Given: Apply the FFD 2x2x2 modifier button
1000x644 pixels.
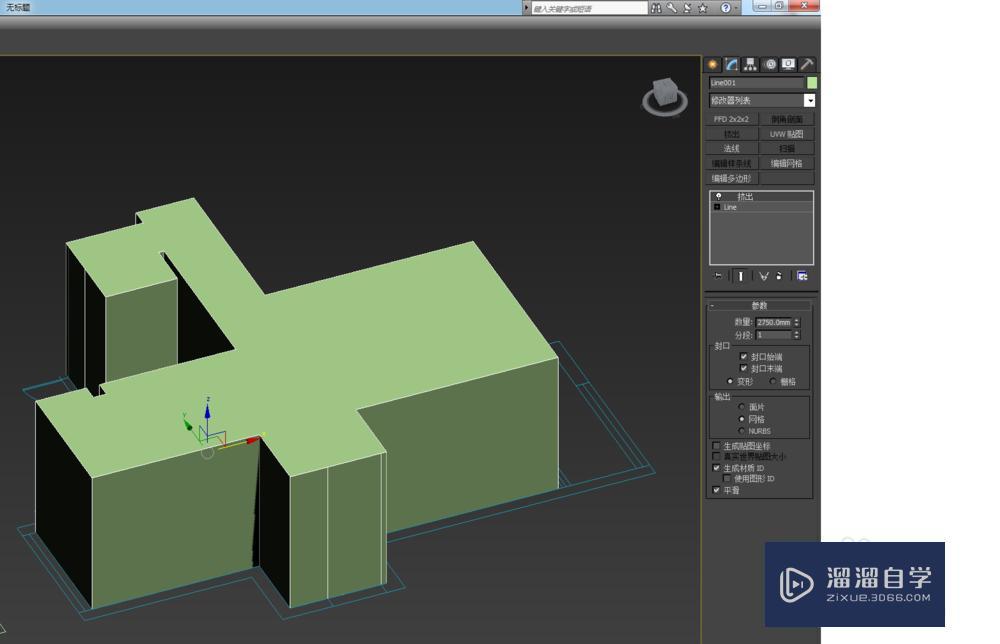Looking at the screenshot, I should click(732, 119).
